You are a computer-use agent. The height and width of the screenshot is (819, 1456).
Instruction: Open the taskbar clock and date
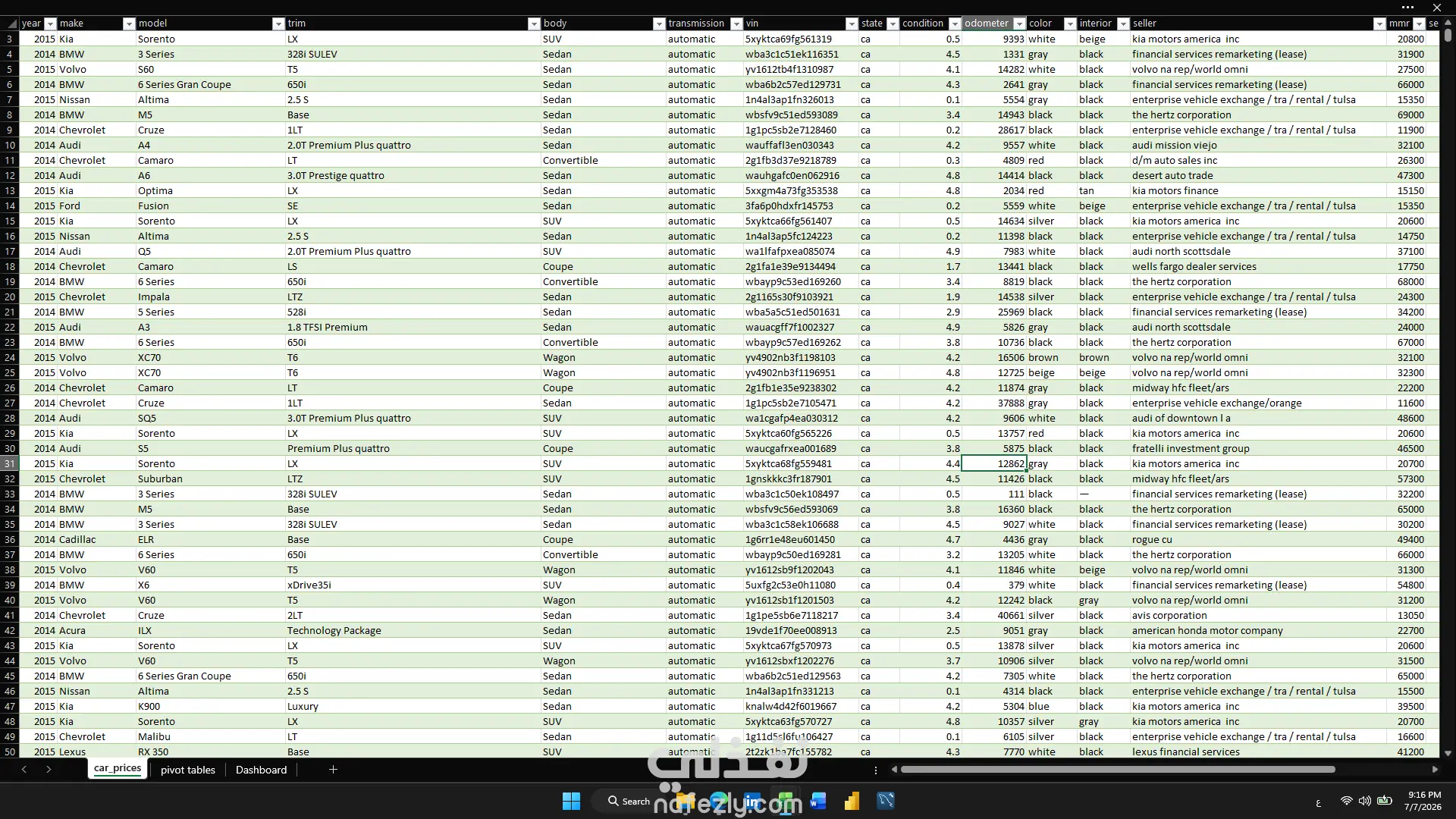[1423, 801]
